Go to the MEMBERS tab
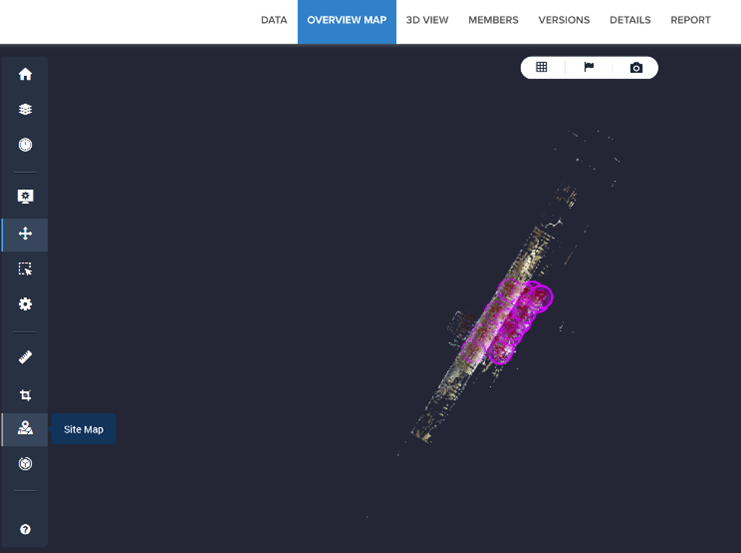Screen dimensions: 741x553 coord(493,20)
